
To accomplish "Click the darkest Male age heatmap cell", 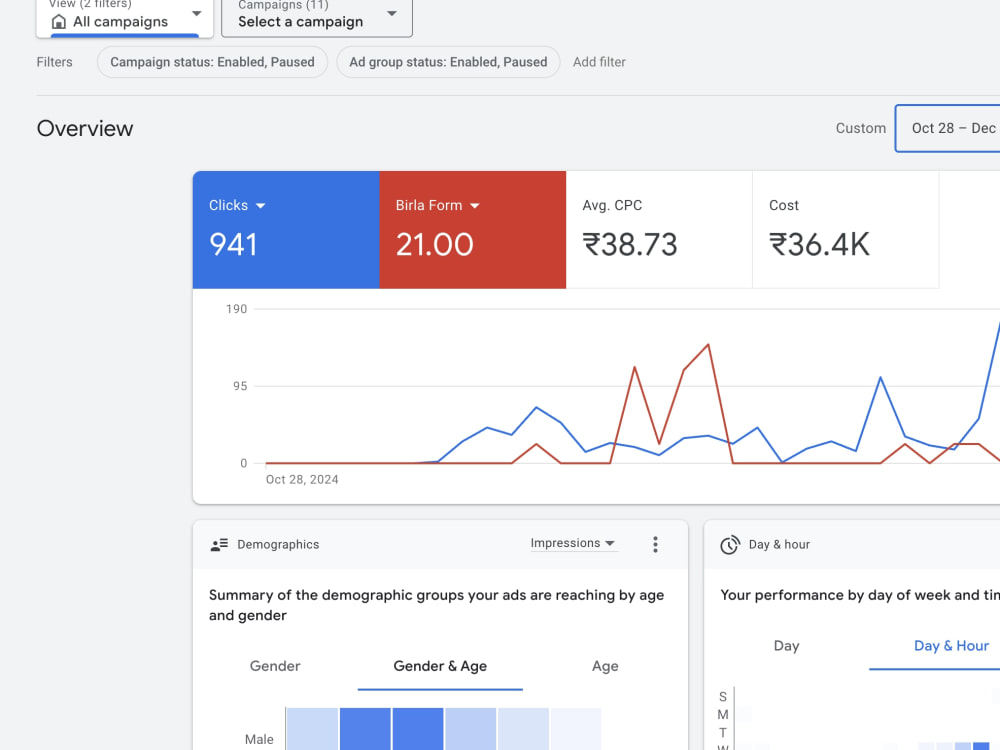I will pyautogui.click(x=418, y=729).
